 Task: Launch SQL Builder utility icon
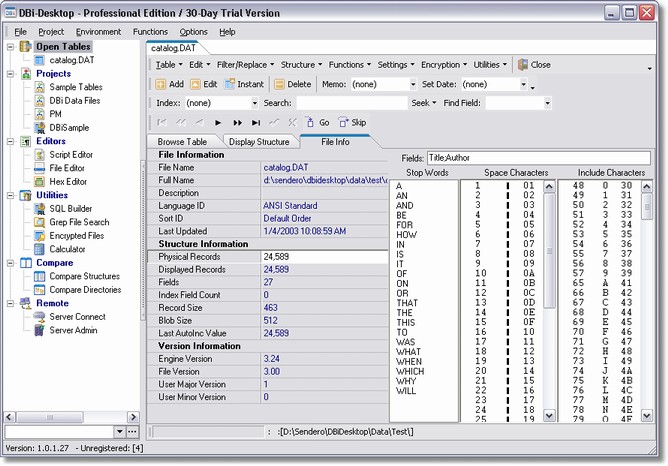pos(40,209)
